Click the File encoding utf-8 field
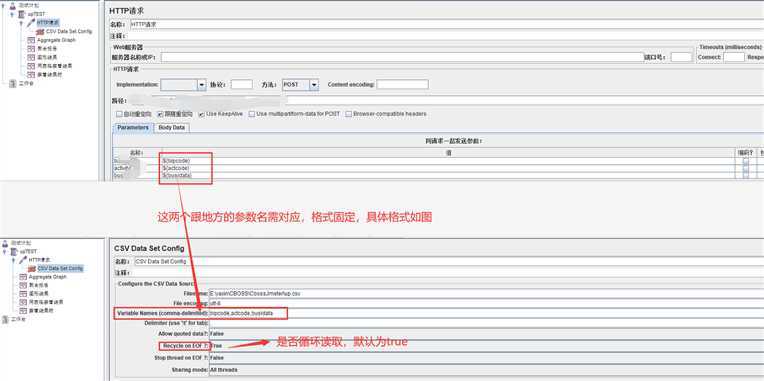The width and height of the screenshot is (764, 381). 486,304
